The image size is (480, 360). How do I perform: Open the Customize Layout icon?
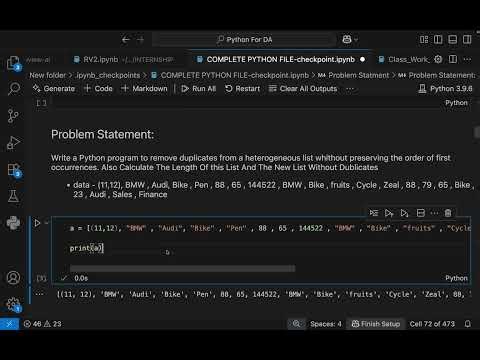424,39
